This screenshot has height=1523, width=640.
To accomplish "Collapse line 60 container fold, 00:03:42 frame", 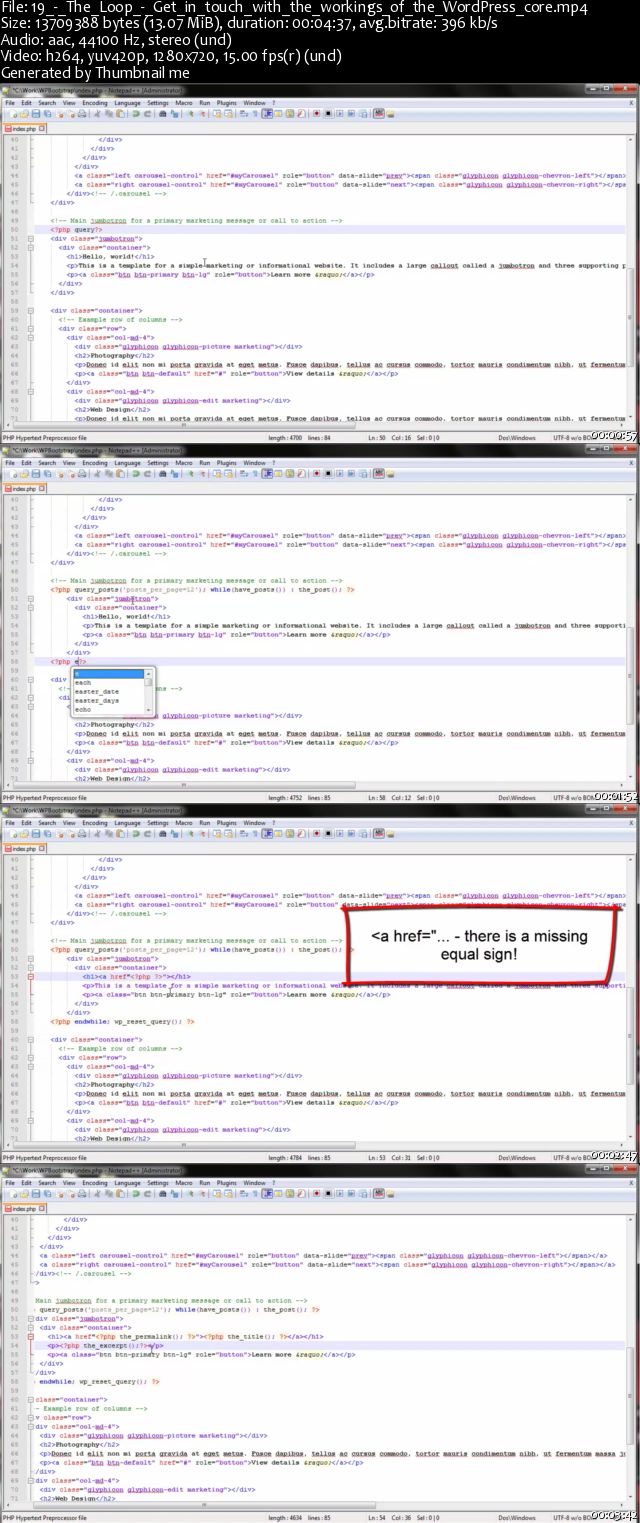I will (x=31, y=1400).
